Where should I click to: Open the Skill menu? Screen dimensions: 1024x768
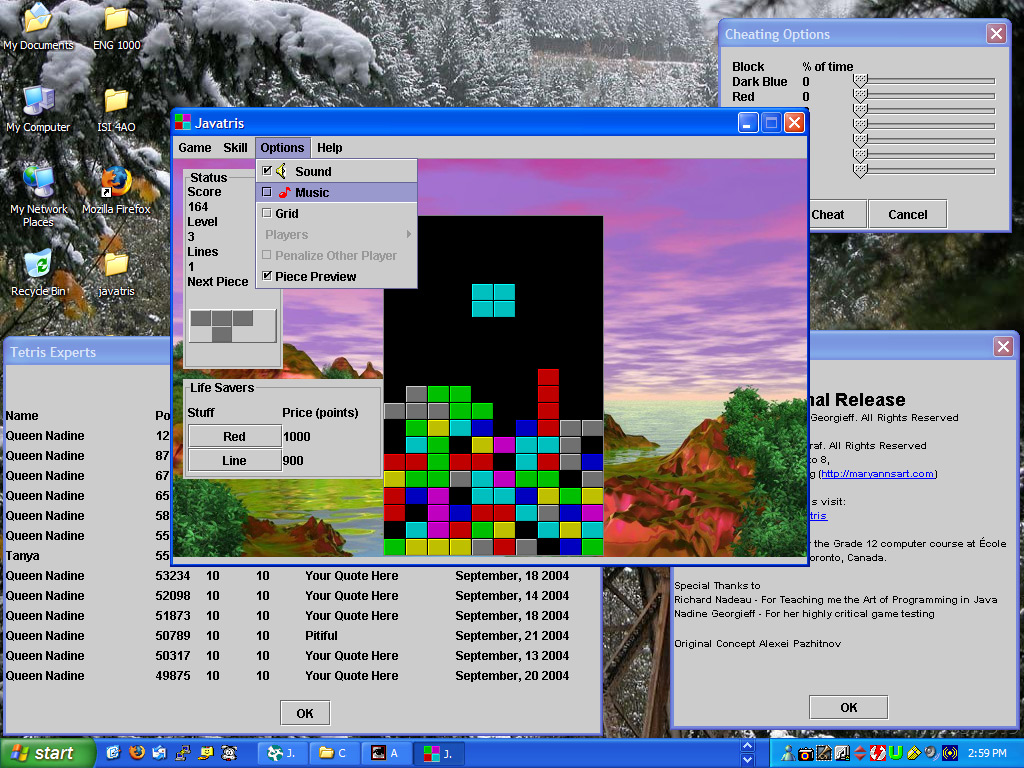click(235, 148)
